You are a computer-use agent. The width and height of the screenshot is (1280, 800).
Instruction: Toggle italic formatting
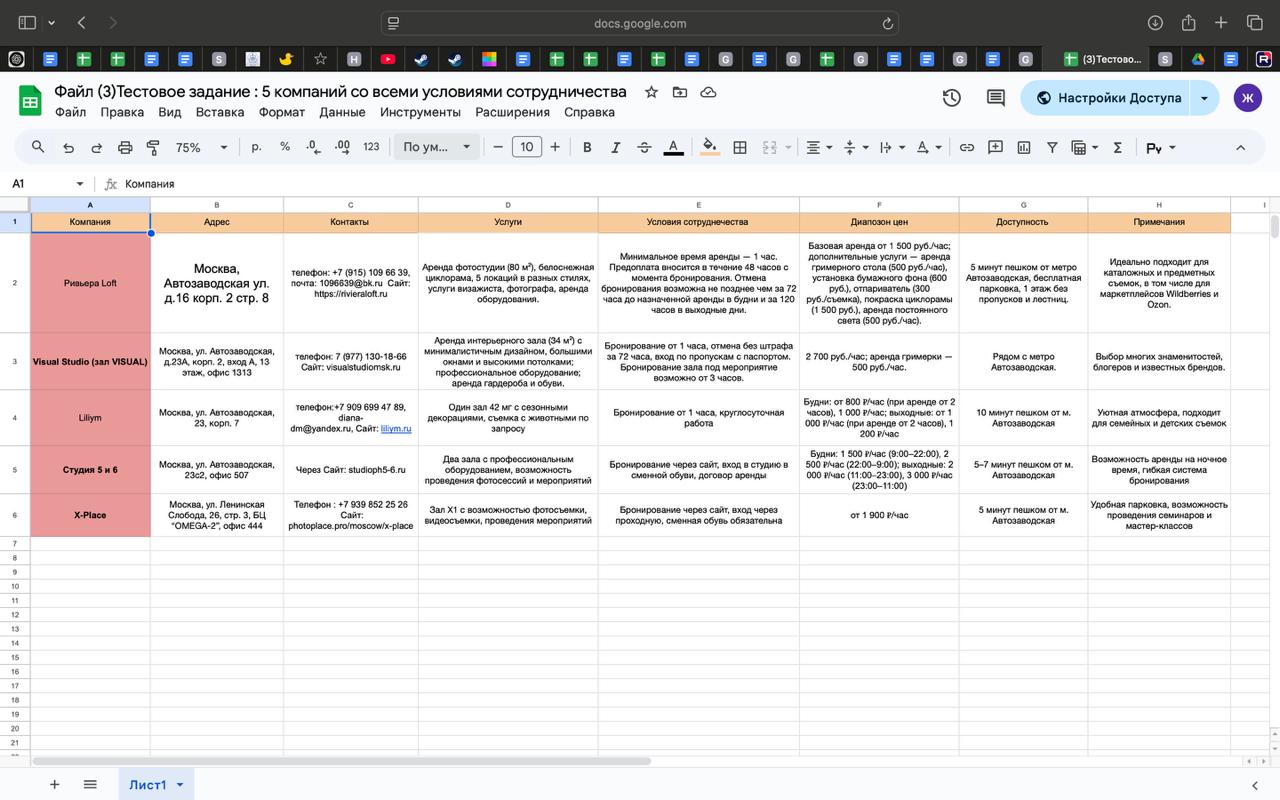coord(616,147)
